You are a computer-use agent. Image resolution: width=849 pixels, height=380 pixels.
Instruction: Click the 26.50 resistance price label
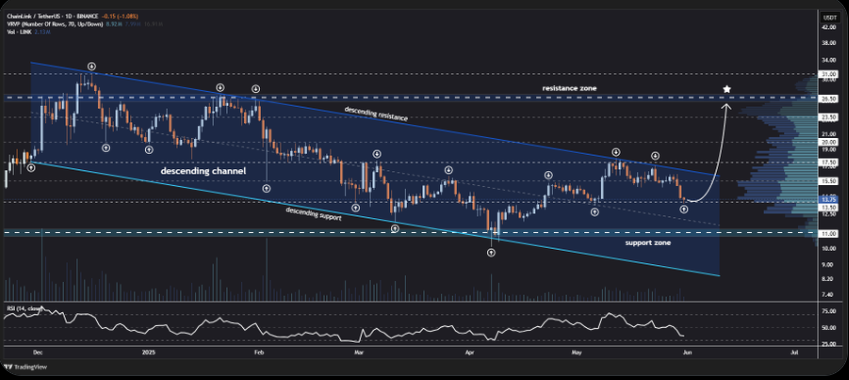[828, 98]
